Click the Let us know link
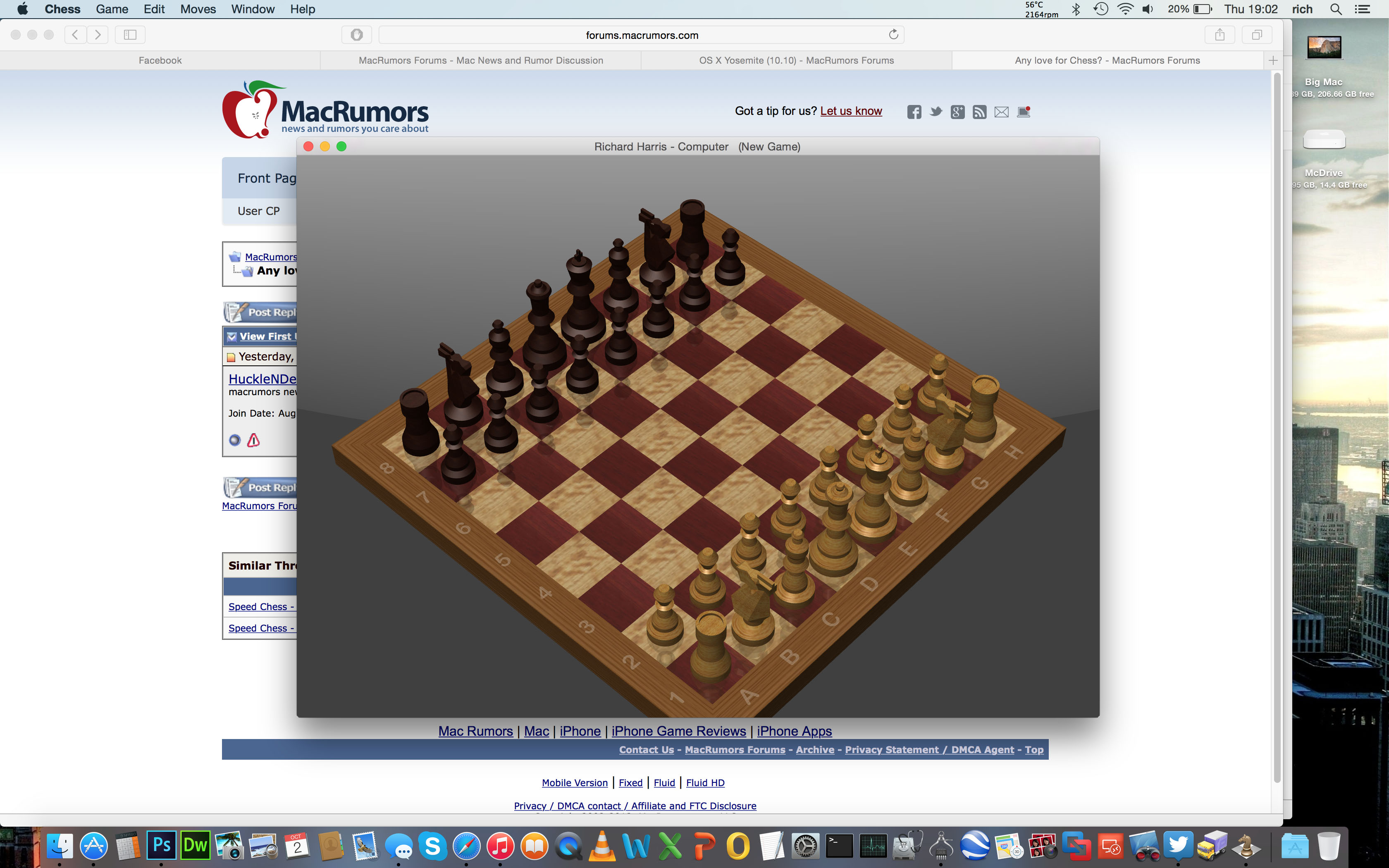Viewport: 1389px width, 868px height. click(x=851, y=111)
